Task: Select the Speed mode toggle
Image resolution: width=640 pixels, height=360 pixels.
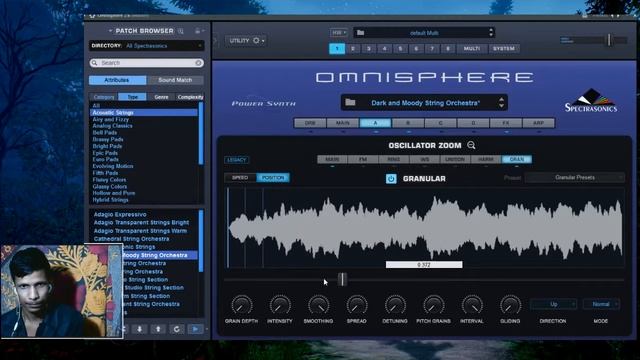Action: (240, 178)
